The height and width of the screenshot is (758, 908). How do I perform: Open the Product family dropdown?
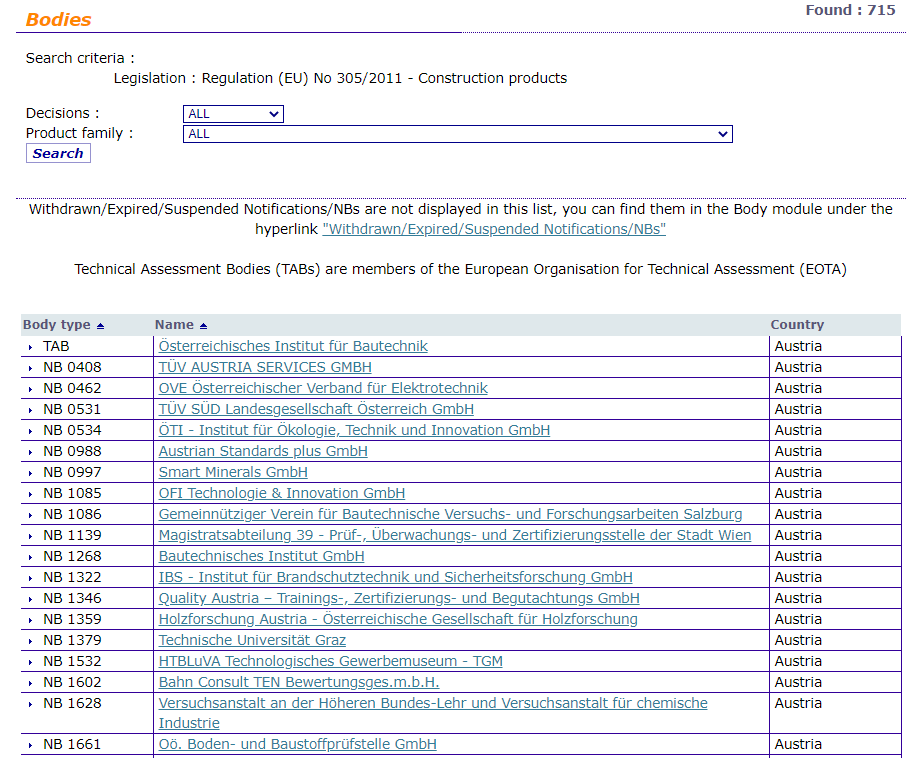(457, 134)
